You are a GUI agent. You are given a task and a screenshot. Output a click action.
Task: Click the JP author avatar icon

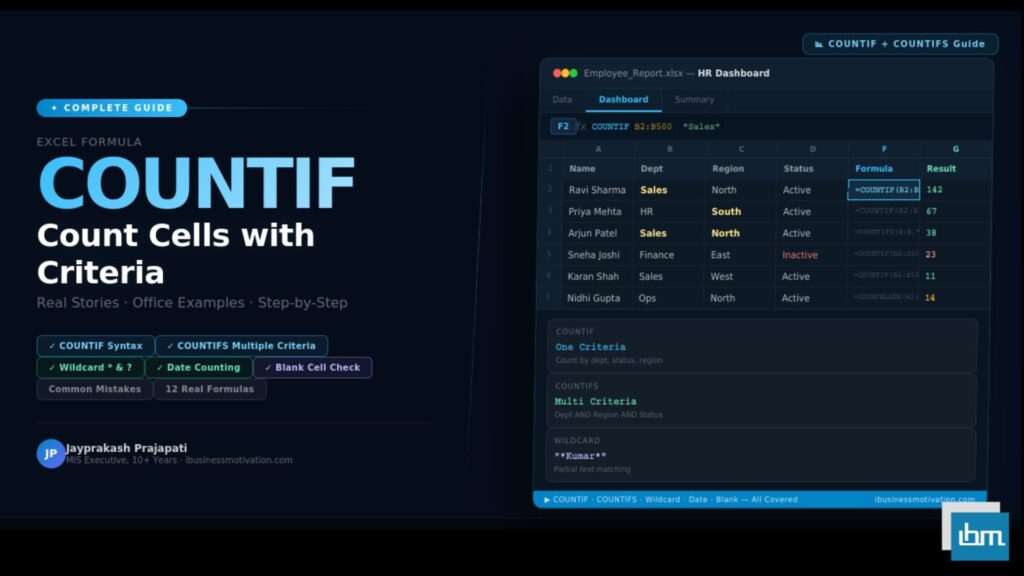coord(50,453)
